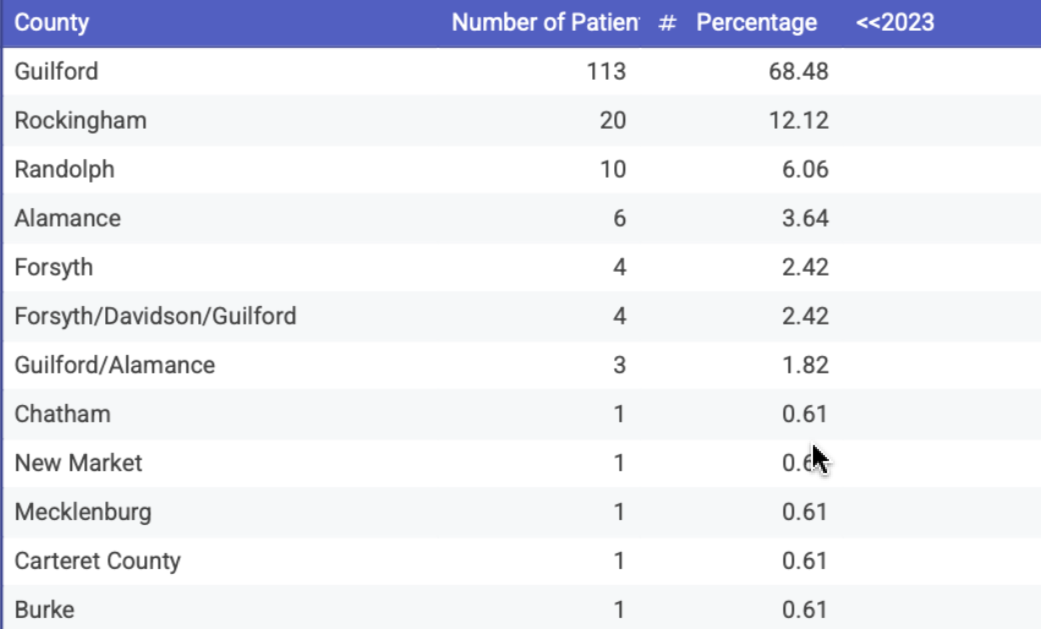This screenshot has height=629, width=1041.
Task: Select the Mecklenburg county cell
Action: click(x=83, y=512)
